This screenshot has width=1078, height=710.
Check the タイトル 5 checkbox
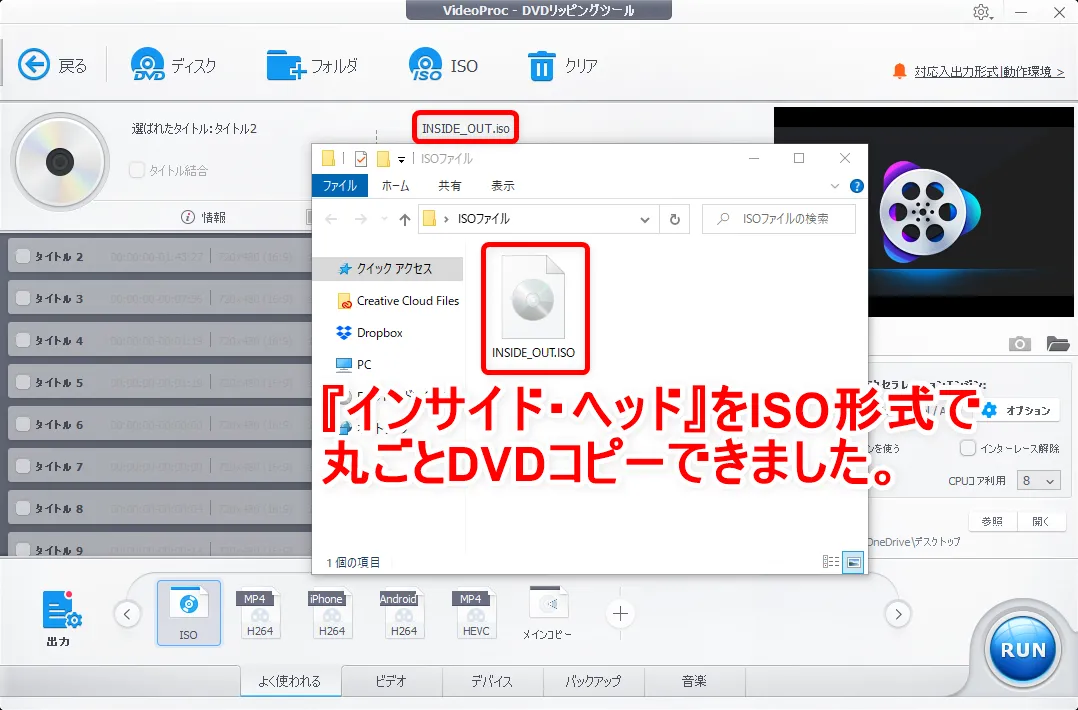point(23,382)
